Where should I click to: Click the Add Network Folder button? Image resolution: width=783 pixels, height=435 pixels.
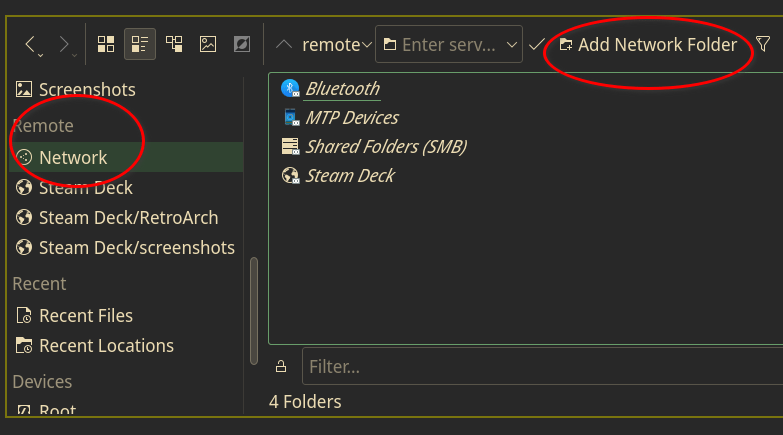pos(648,44)
